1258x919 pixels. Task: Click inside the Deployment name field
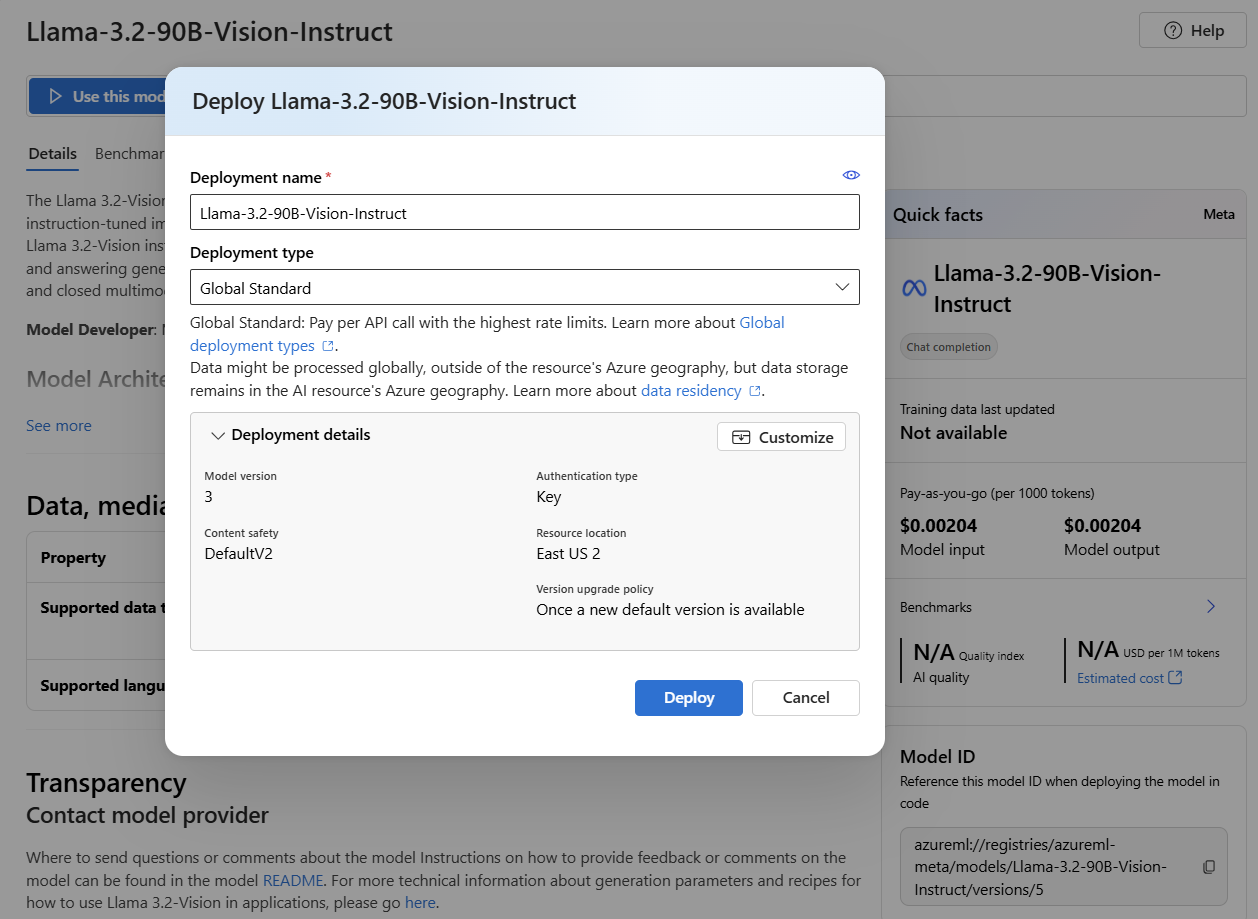point(524,212)
